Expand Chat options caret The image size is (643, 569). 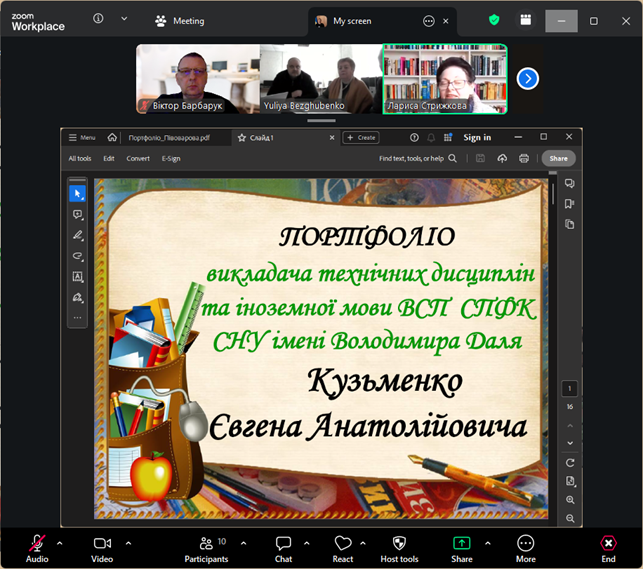(x=307, y=543)
